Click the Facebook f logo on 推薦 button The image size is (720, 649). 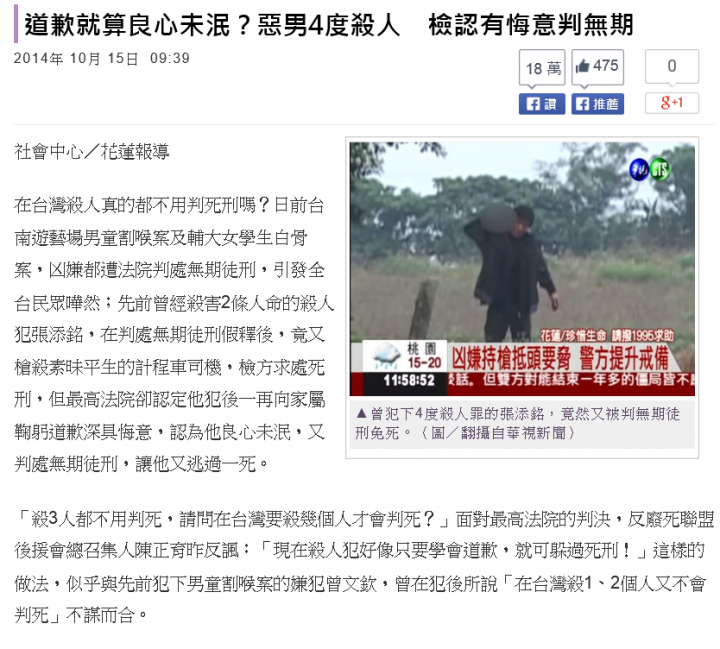tap(582, 104)
